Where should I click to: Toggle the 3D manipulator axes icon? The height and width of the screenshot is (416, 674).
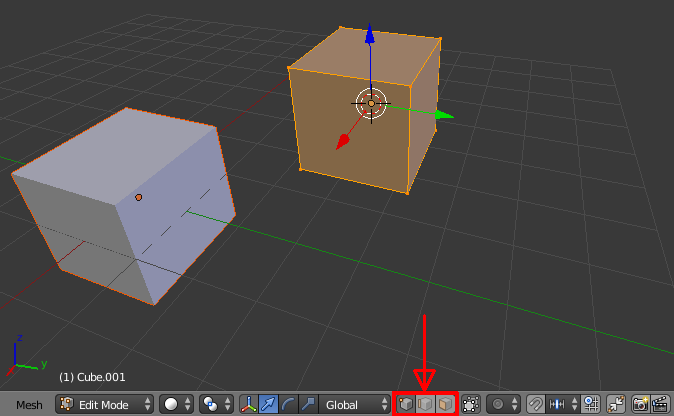tap(249, 404)
